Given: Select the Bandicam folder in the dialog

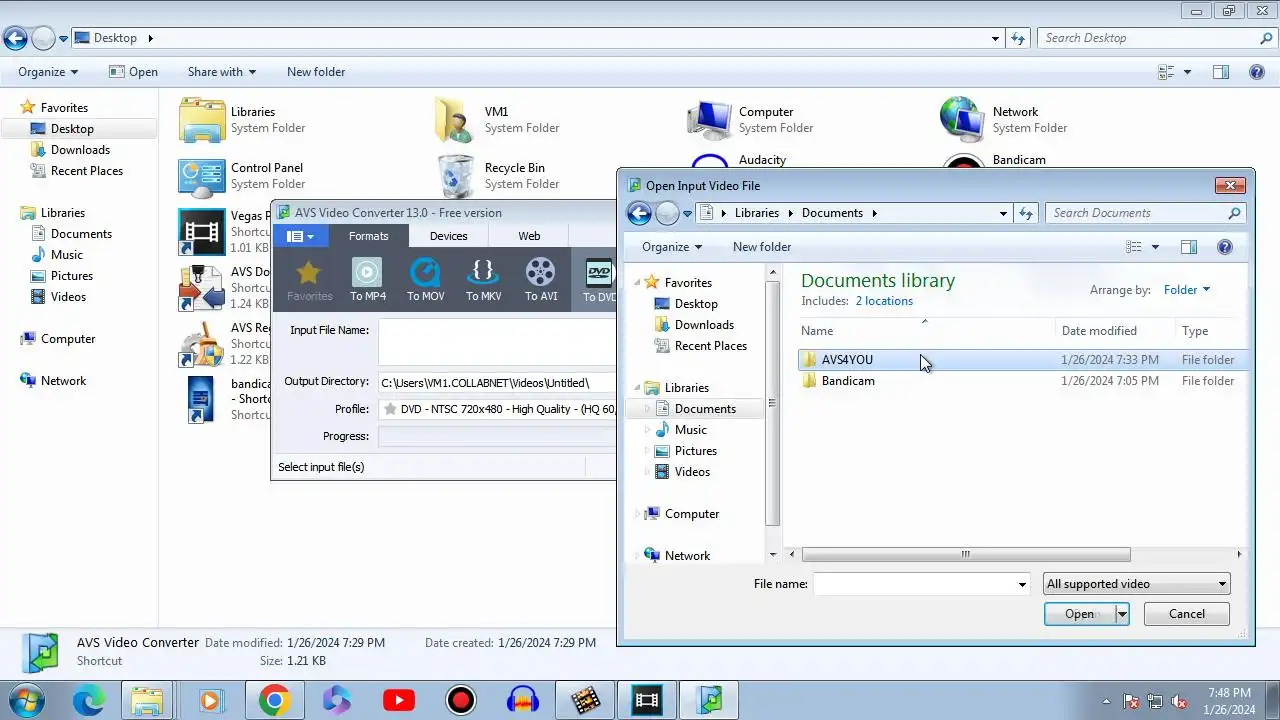Looking at the screenshot, I should pos(847,381).
